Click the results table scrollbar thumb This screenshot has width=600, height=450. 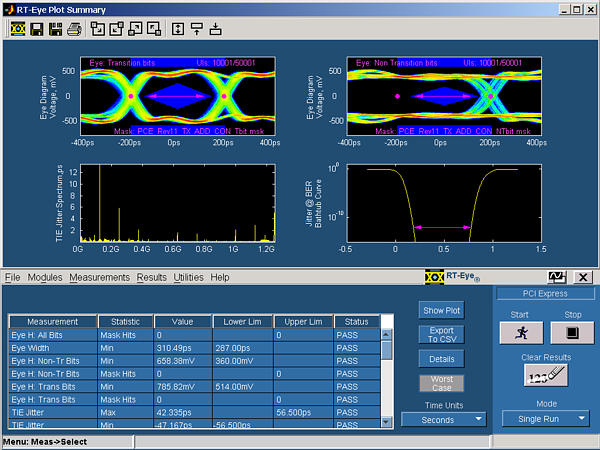click(x=386, y=350)
